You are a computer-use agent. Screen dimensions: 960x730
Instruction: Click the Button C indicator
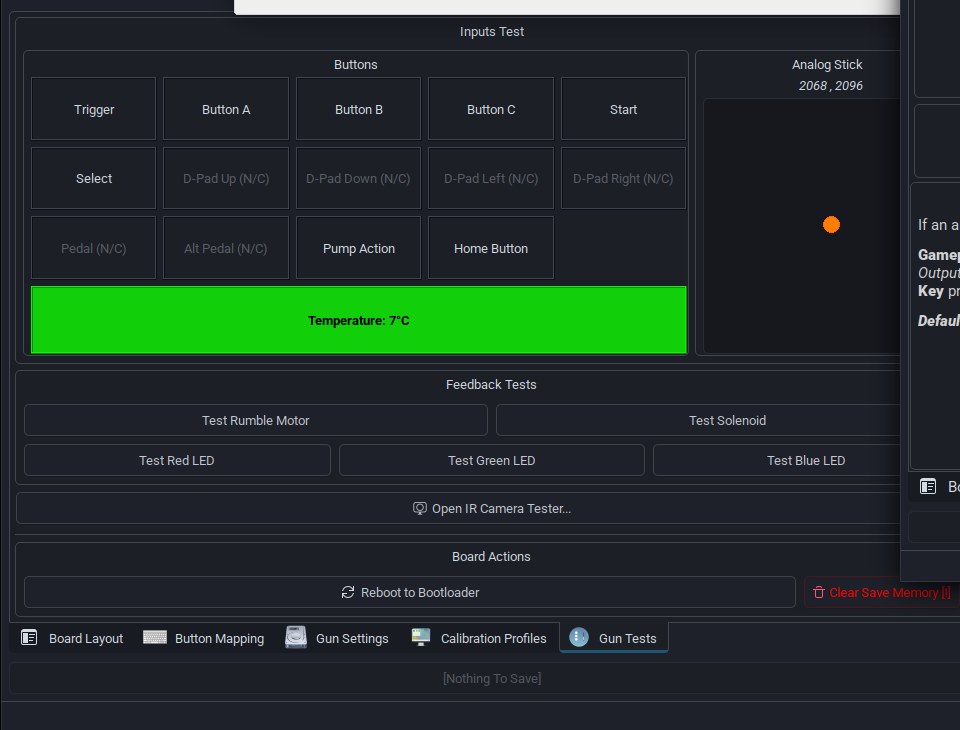coord(491,109)
